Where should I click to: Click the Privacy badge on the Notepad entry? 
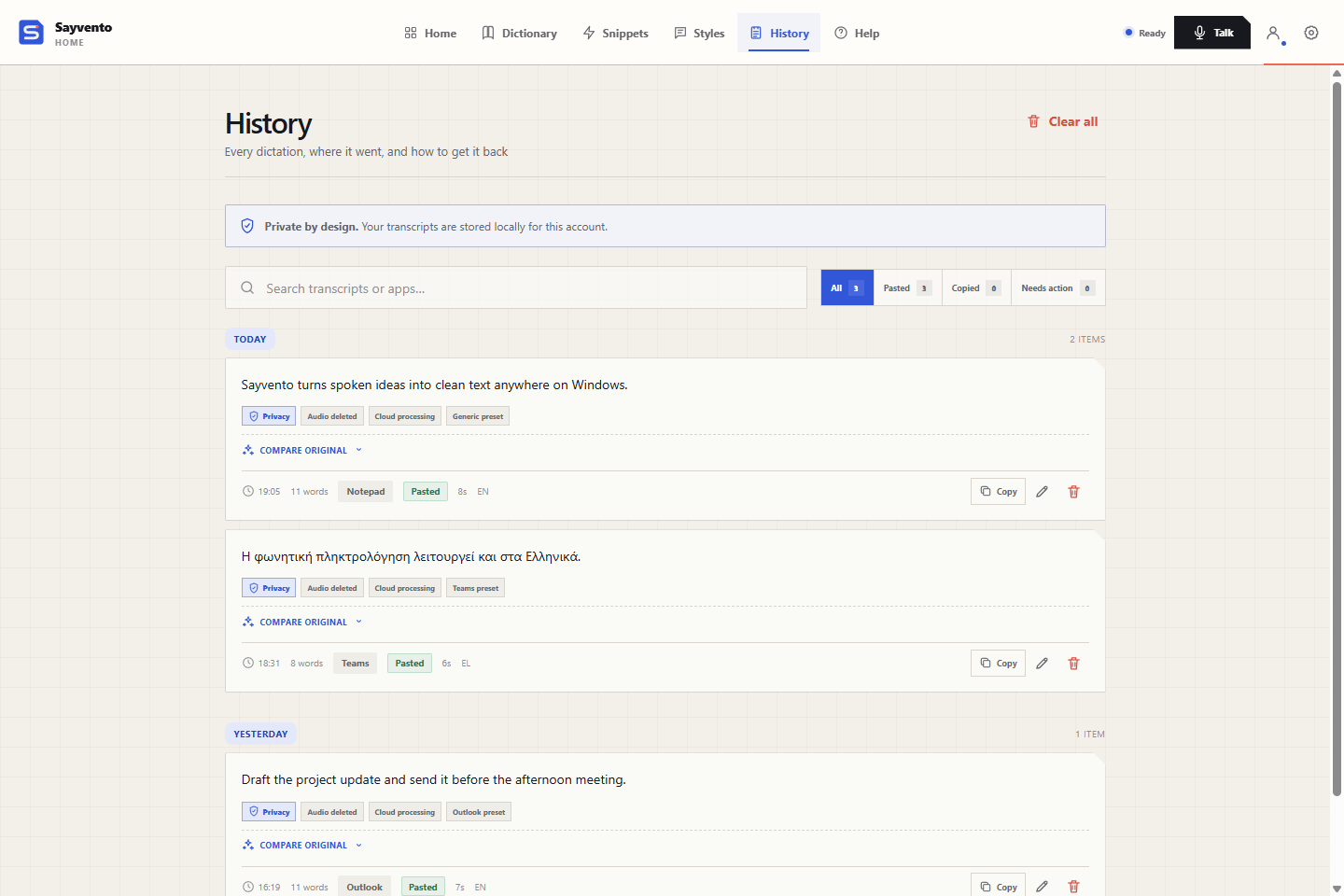pyautogui.click(x=269, y=416)
